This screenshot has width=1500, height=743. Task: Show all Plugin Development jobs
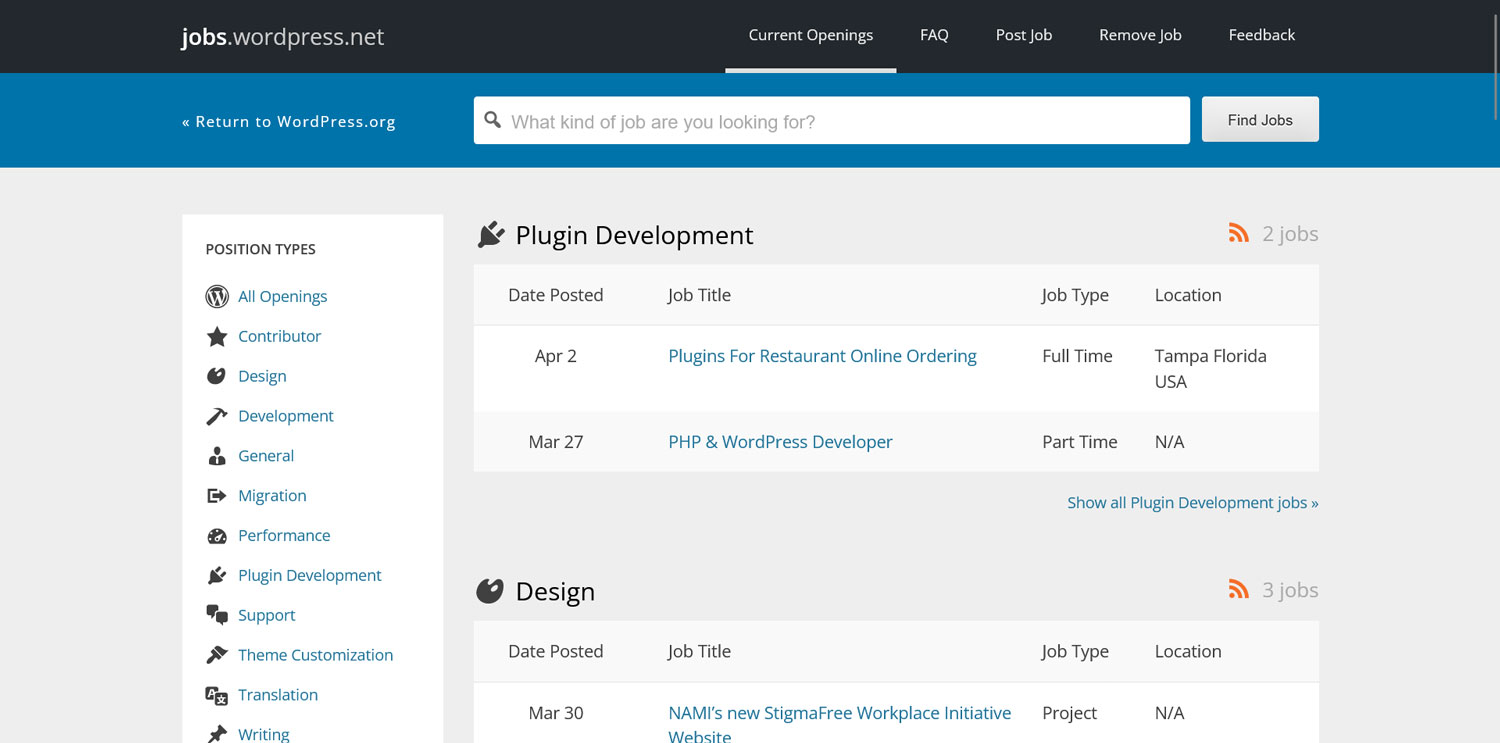[x=1192, y=502]
